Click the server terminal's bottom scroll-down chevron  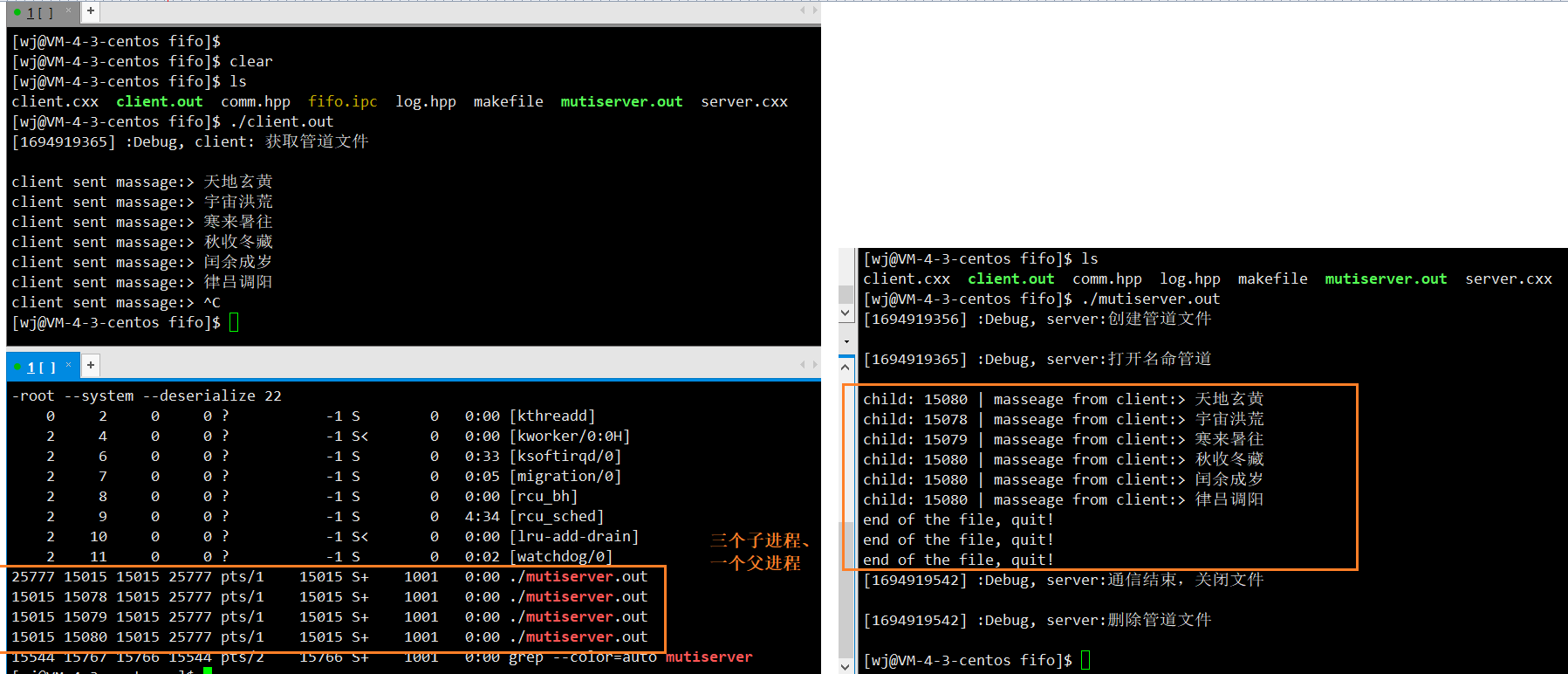pos(846,666)
